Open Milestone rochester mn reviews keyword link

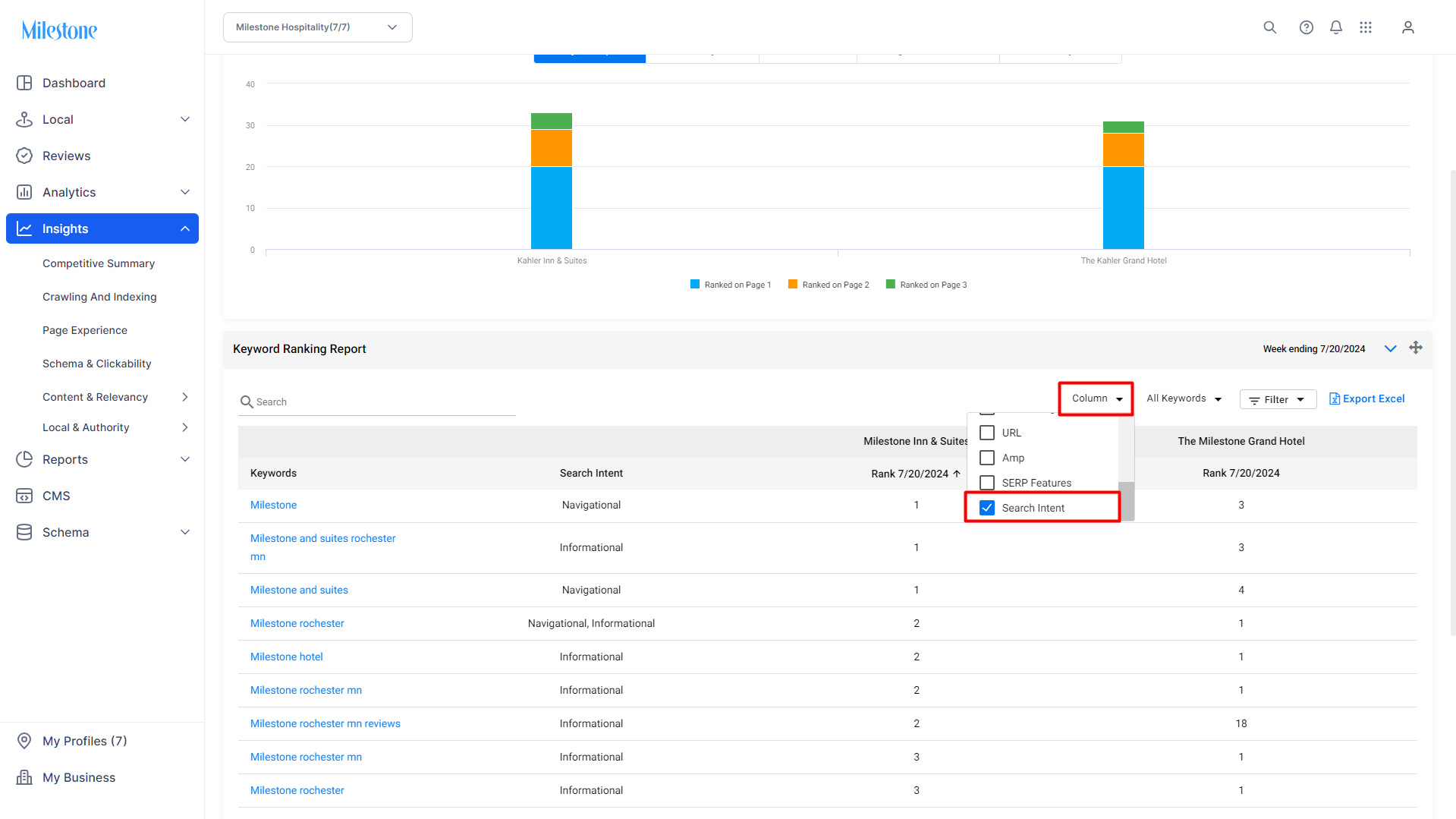coord(325,723)
